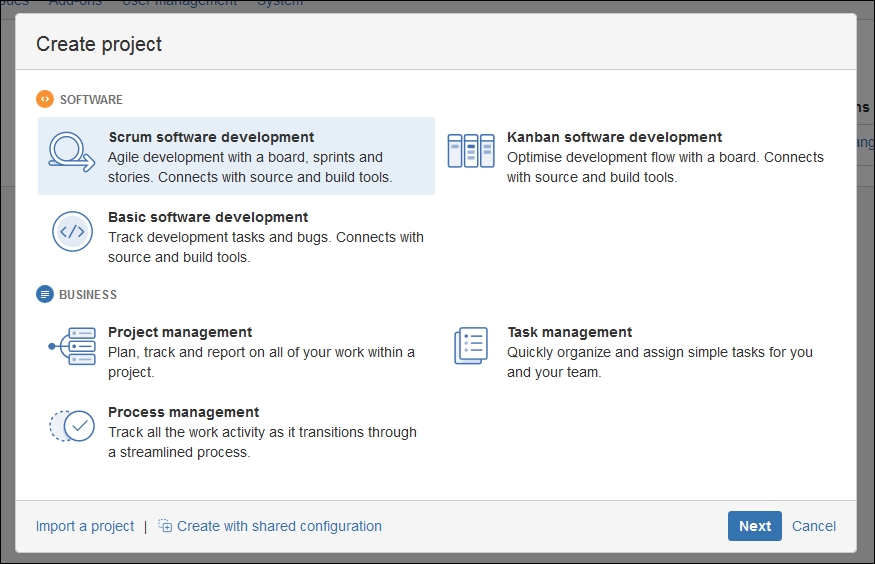Viewport: 875px width, 564px height.
Task: Click the Scrum description mentioning sprints and stories
Action: click(x=250, y=167)
